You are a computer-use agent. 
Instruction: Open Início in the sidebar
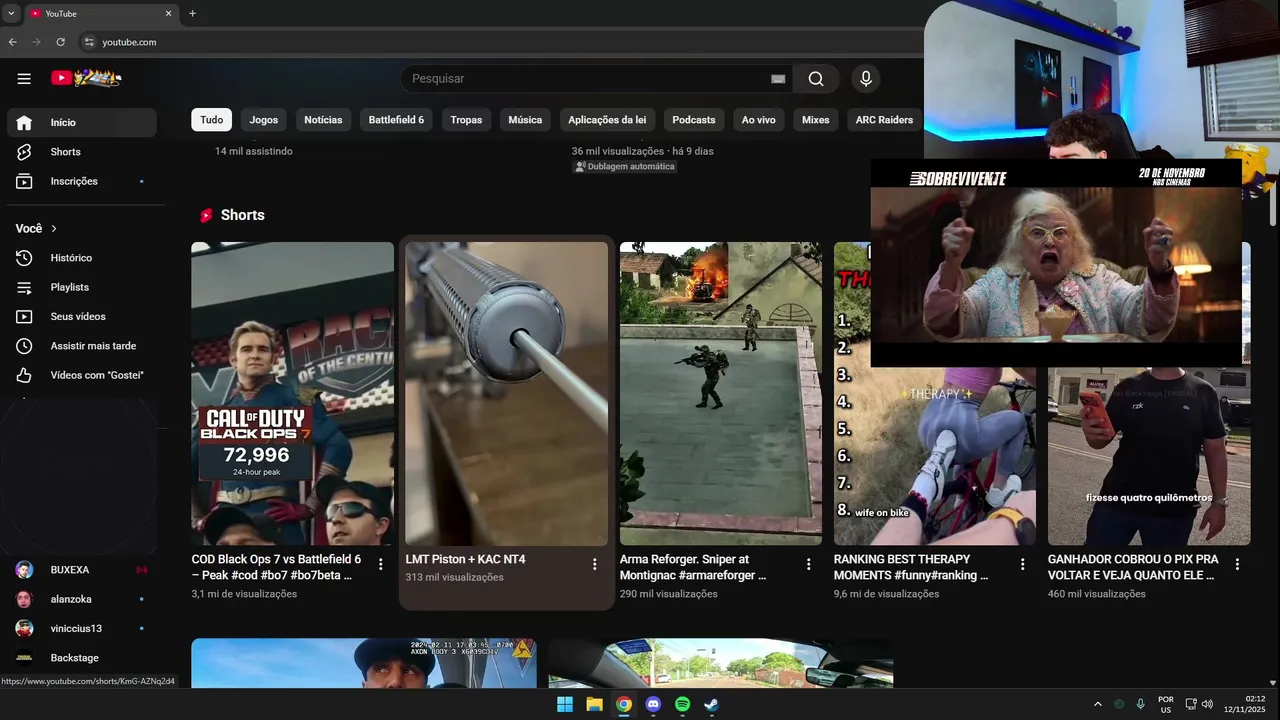point(81,122)
